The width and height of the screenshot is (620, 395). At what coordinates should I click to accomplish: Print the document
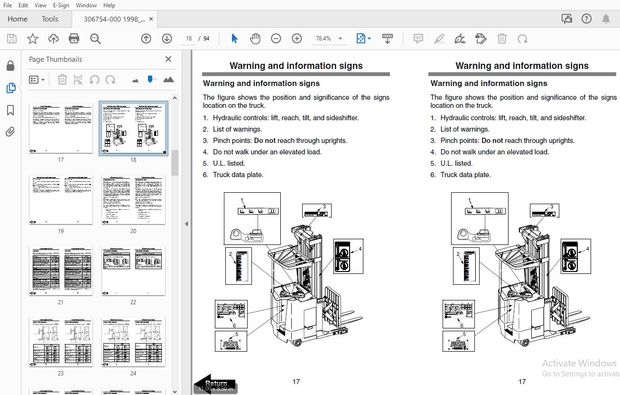tap(74, 39)
